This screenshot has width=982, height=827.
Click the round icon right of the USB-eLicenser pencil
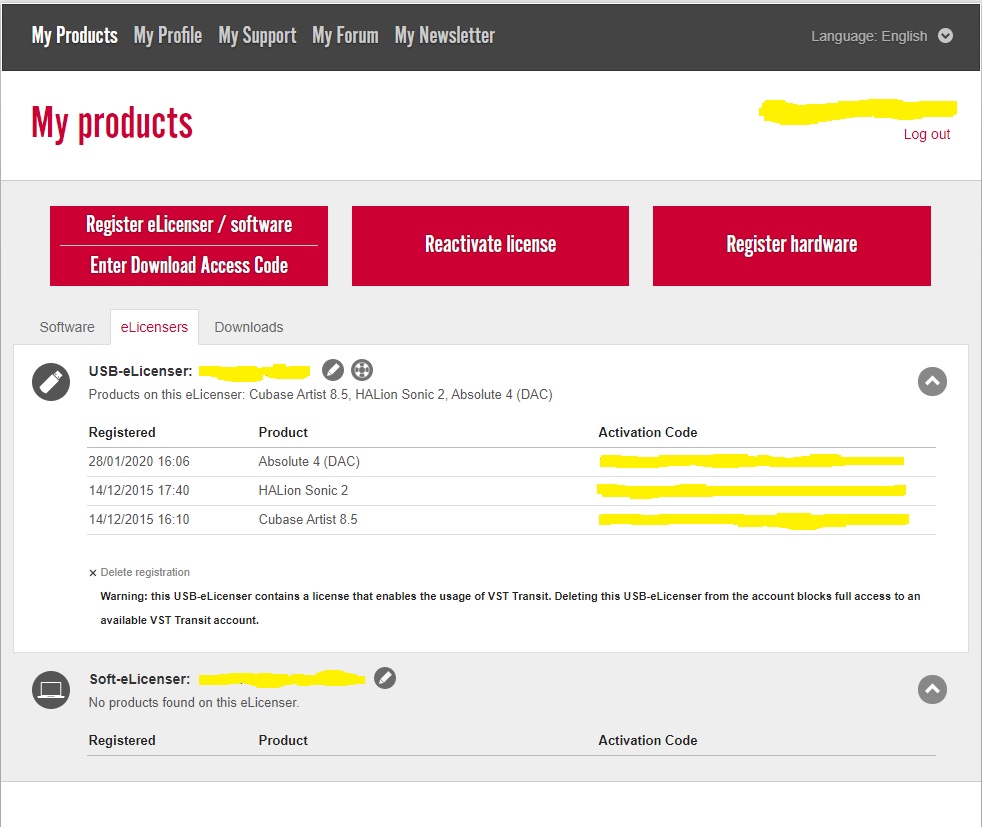(x=361, y=370)
